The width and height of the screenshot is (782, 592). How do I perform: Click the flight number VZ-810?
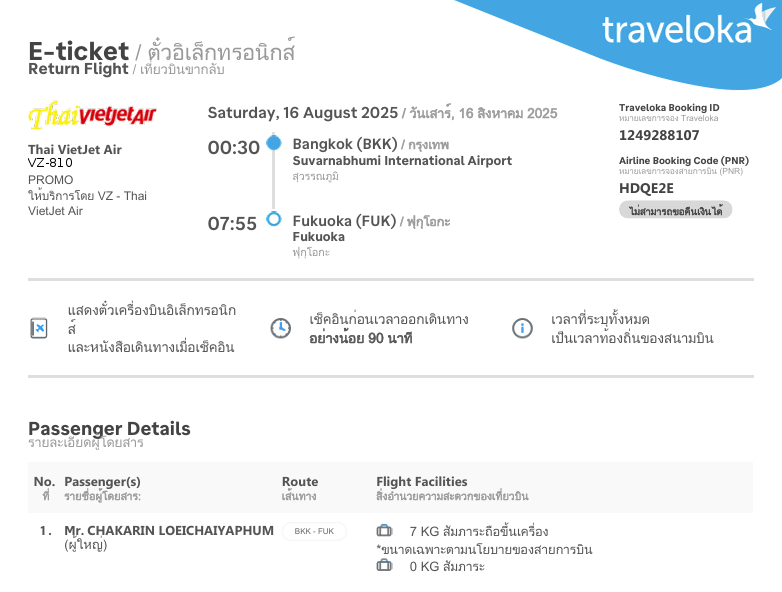pyautogui.click(x=50, y=162)
